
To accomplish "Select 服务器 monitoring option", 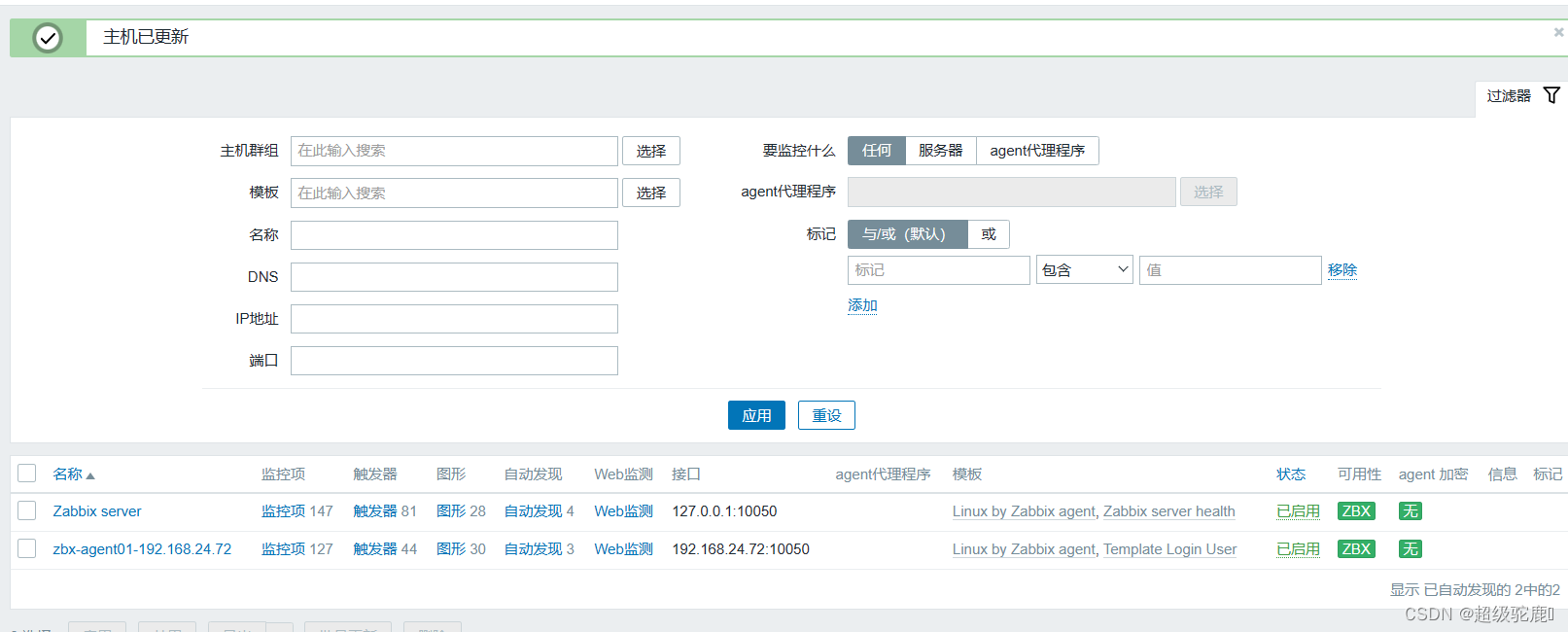I will [x=941, y=151].
